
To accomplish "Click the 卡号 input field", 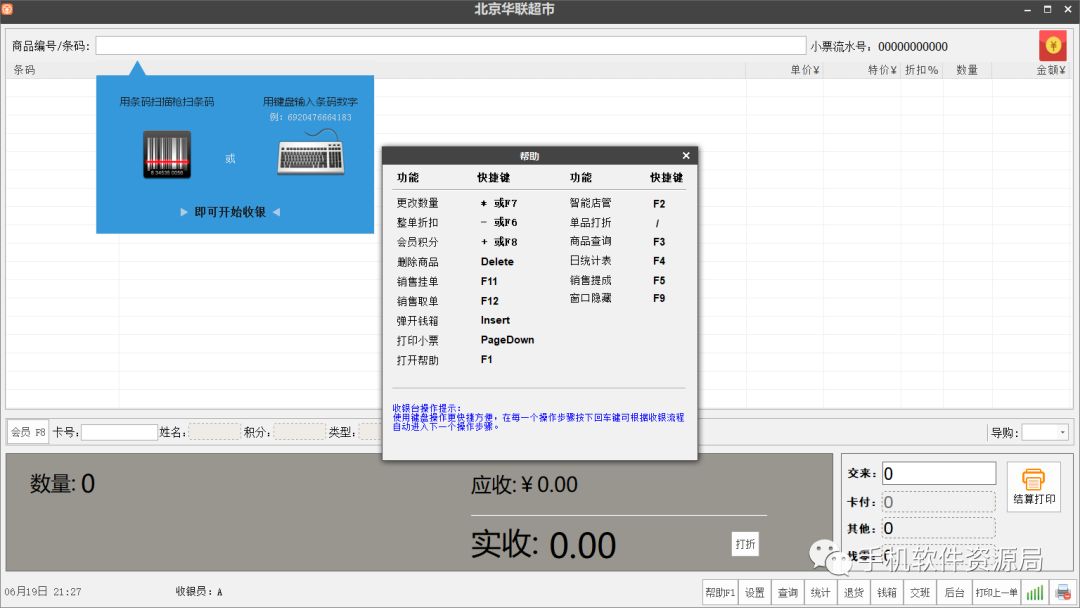I will (119, 432).
